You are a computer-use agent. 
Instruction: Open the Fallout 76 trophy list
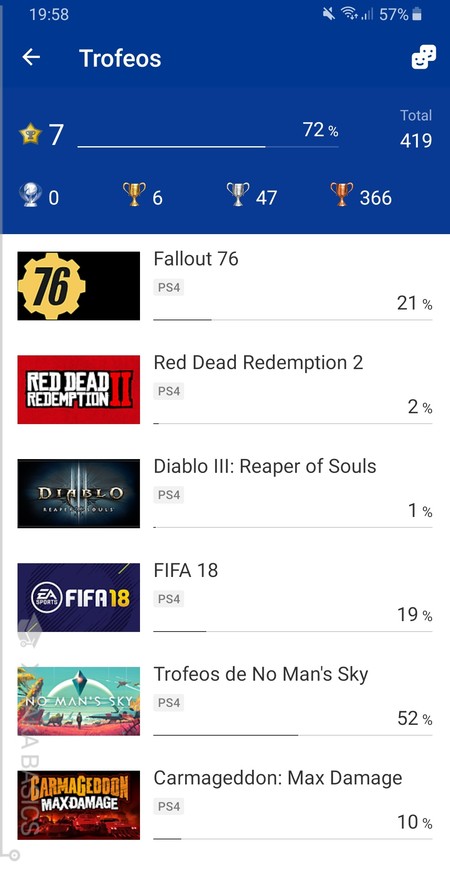(225, 286)
